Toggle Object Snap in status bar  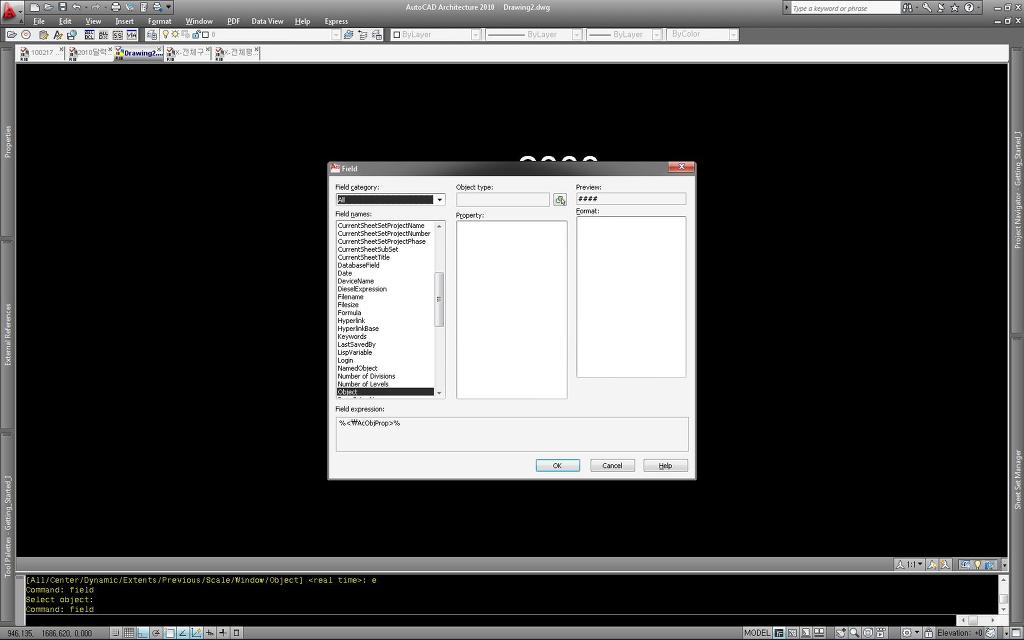click(170, 633)
